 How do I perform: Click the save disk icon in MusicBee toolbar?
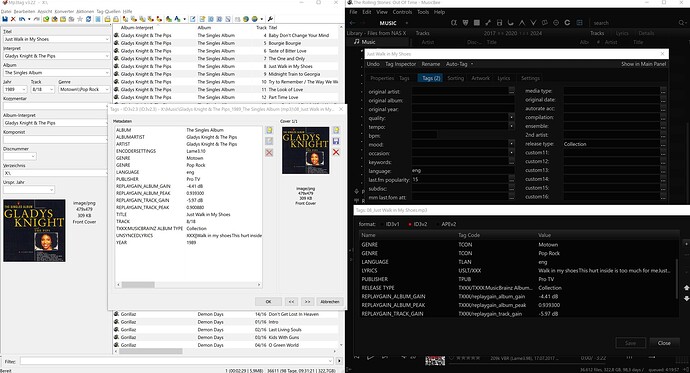pyautogui.click(x=499, y=22)
